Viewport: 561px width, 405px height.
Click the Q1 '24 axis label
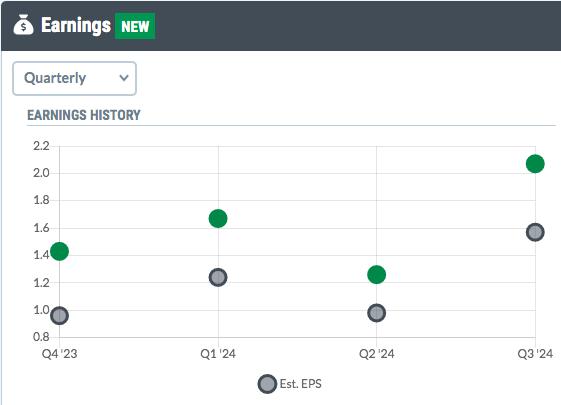(x=218, y=354)
